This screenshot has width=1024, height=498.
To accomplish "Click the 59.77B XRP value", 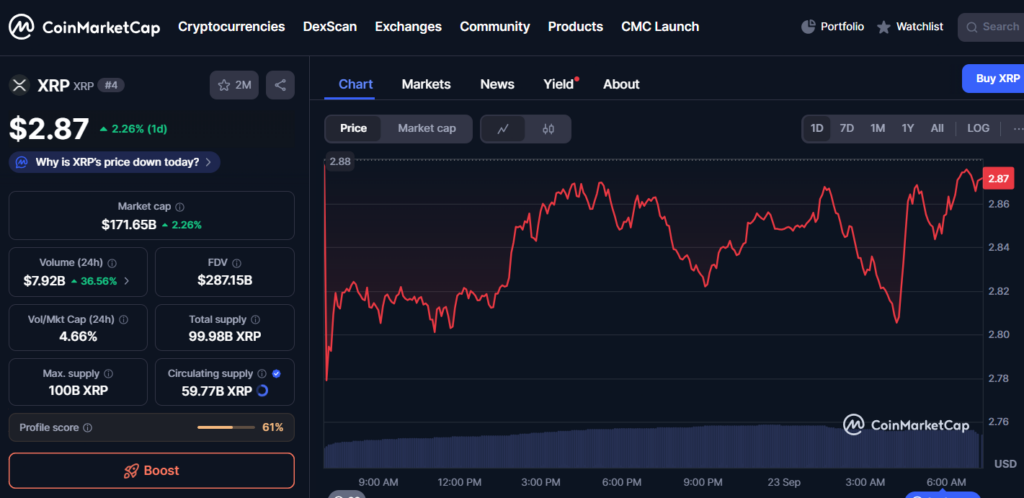I will [216, 391].
